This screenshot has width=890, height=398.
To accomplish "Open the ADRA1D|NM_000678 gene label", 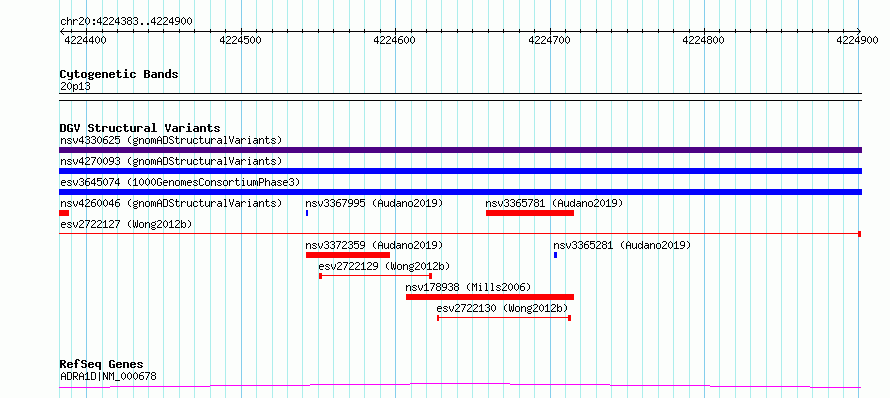I will tap(108, 376).
